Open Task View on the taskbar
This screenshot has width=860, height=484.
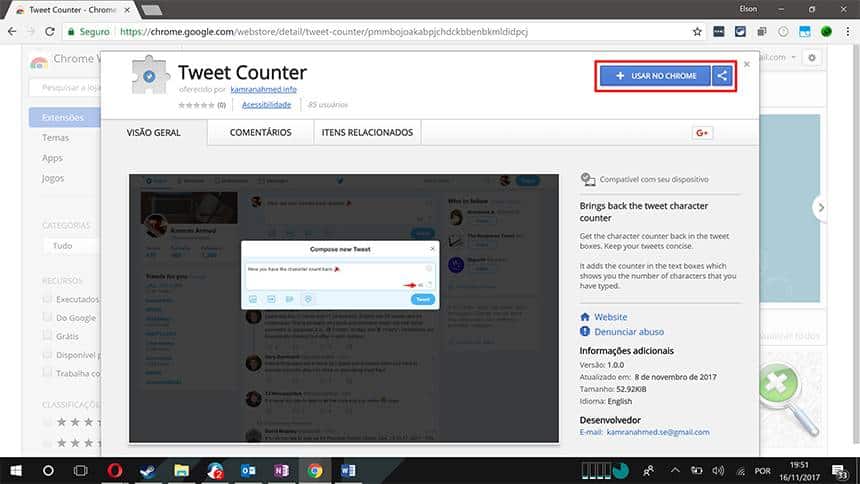point(81,471)
